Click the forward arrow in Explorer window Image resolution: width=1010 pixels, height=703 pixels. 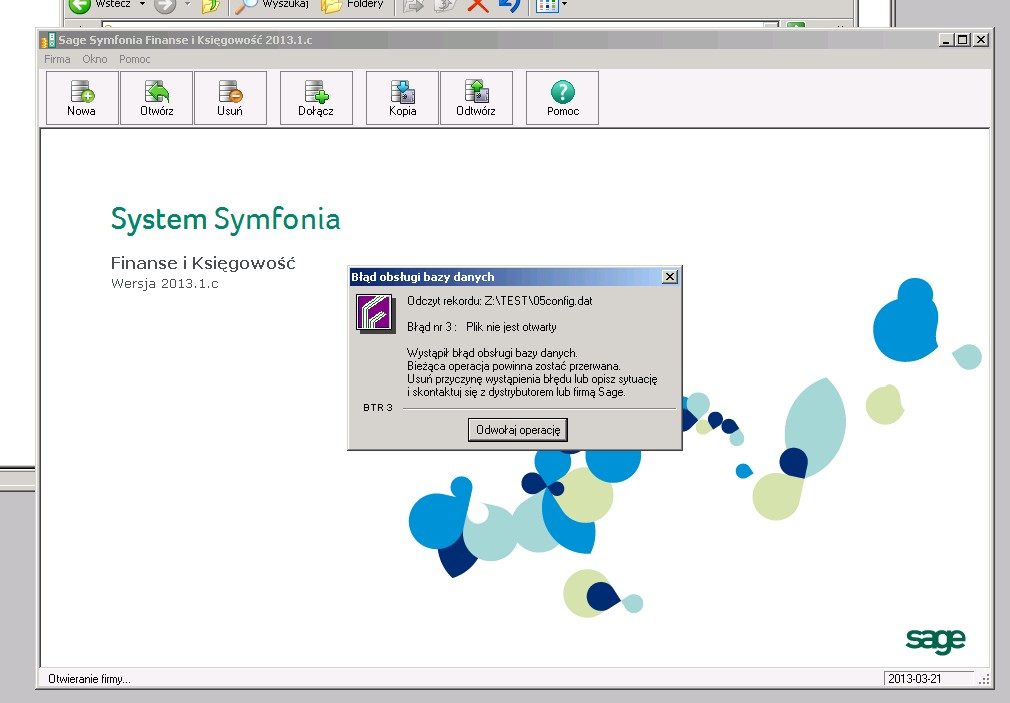[166, 5]
